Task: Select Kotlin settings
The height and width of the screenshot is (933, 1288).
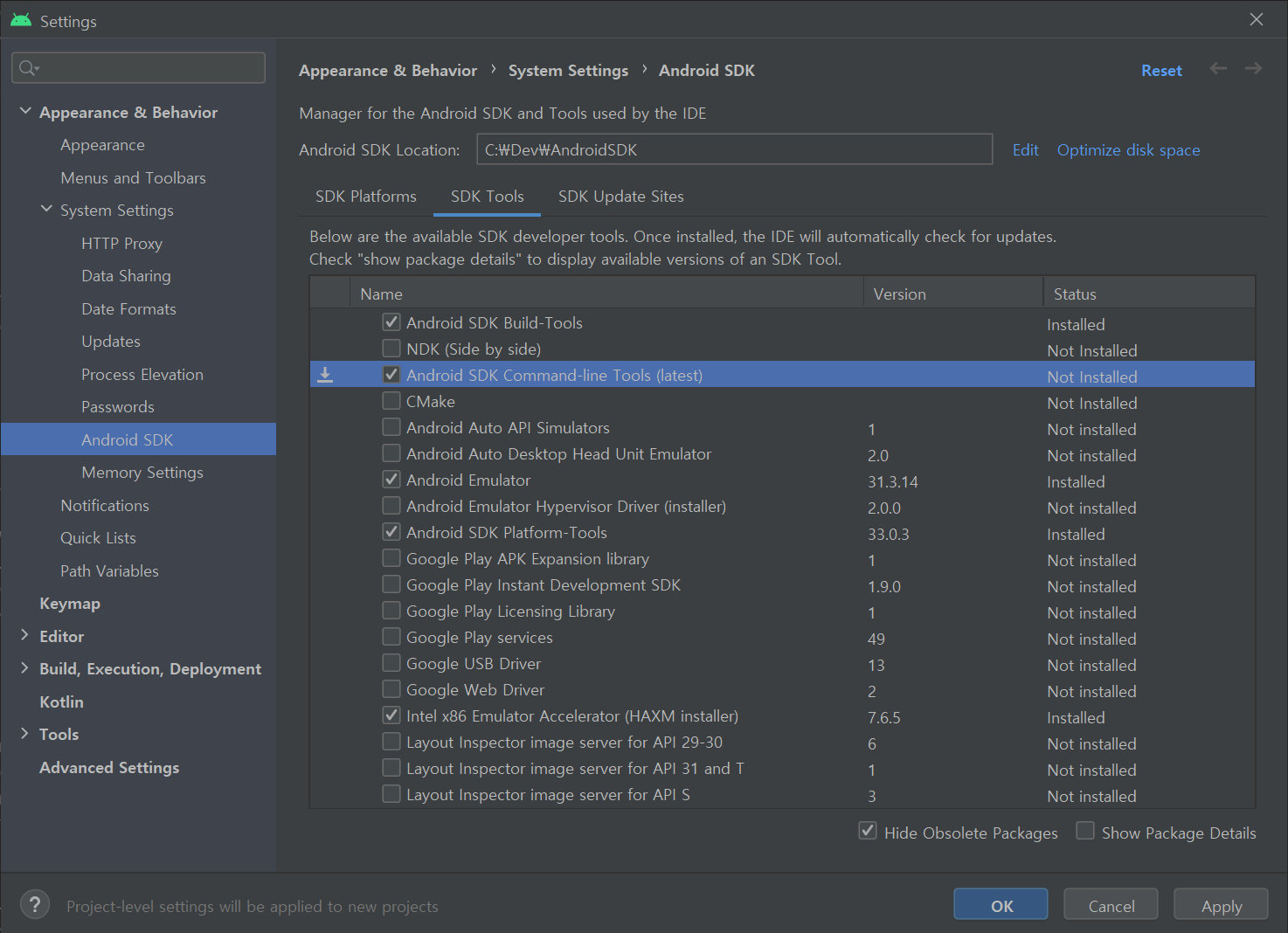Action: tap(62, 701)
